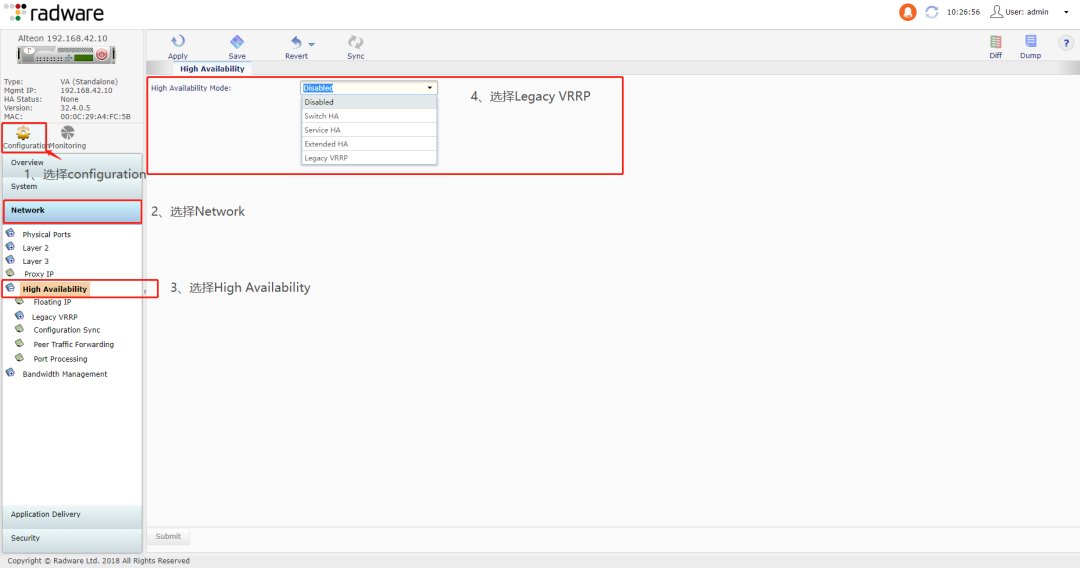Viewport: 1080px width, 568px height.
Task: Select the Configuration gear icon
Action: [x=23, y=133]
